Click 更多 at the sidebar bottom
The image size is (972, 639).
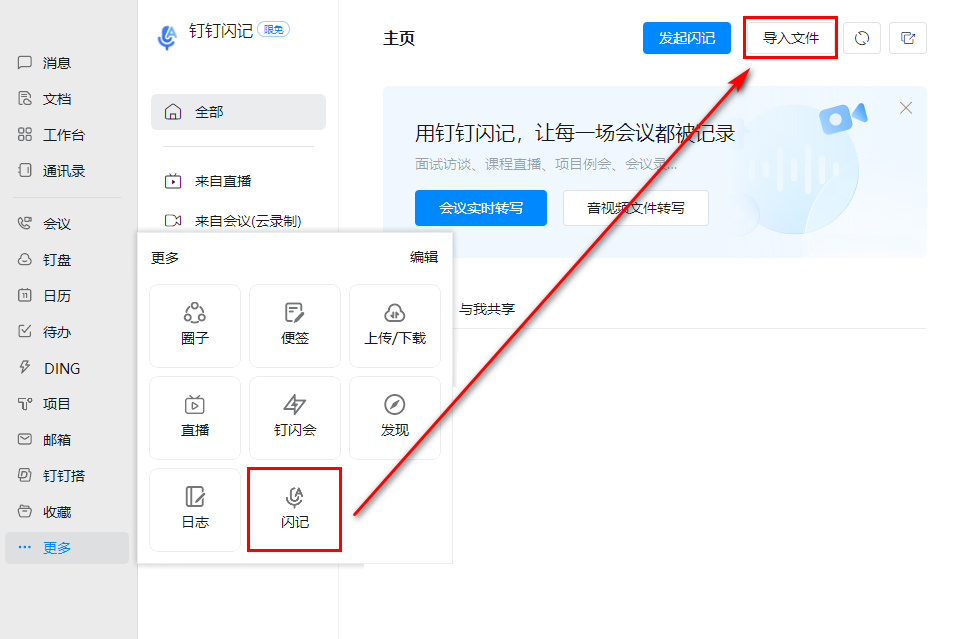[67, 548]
